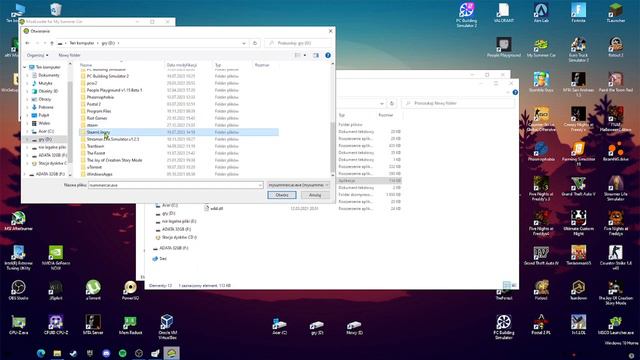640x360 pixels.
Task: Open the Euro Truck Simulator 2 desktop shortcut
Action: point(578,50)
